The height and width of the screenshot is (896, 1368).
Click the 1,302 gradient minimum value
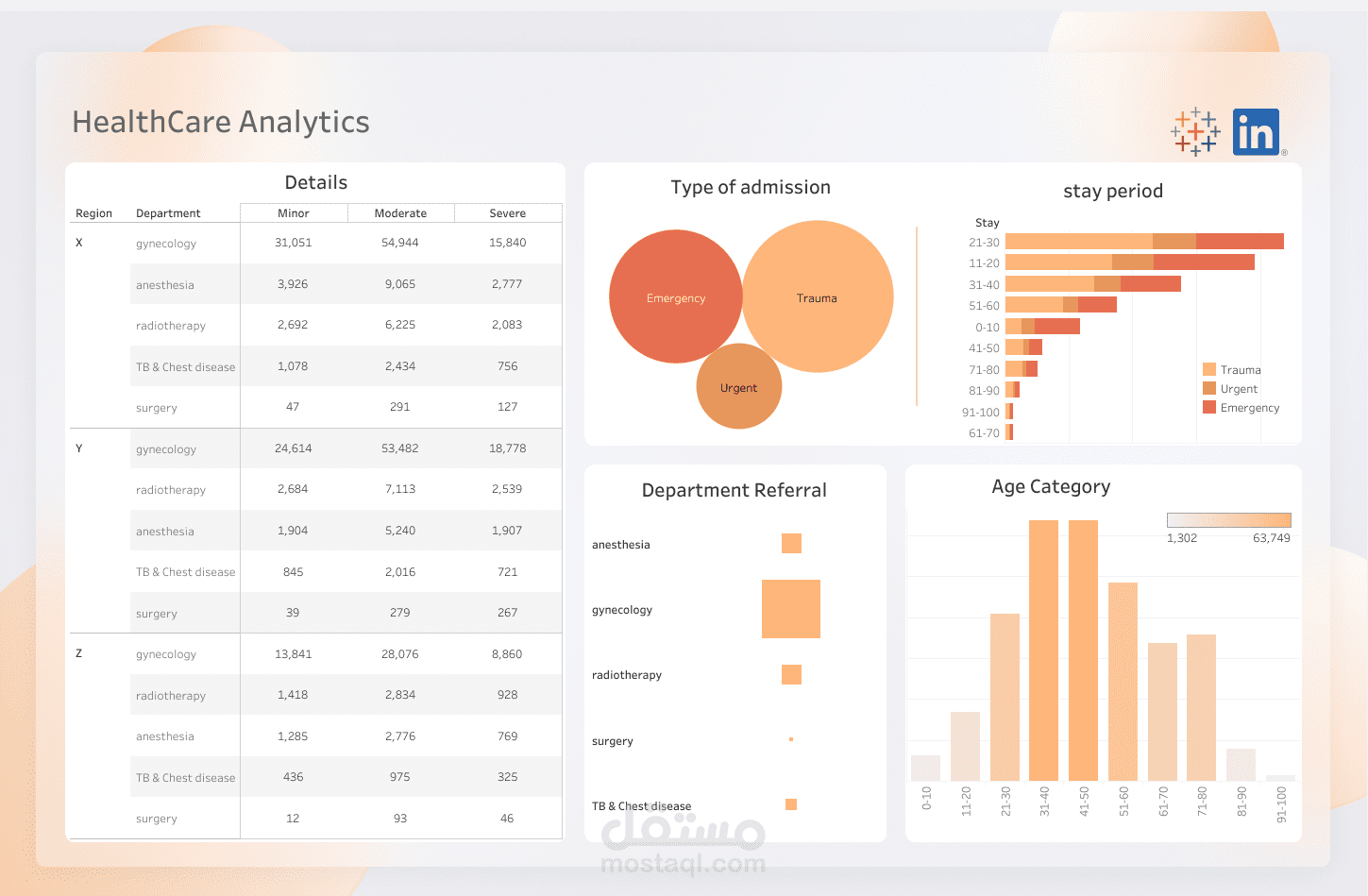coord(1182,538)
